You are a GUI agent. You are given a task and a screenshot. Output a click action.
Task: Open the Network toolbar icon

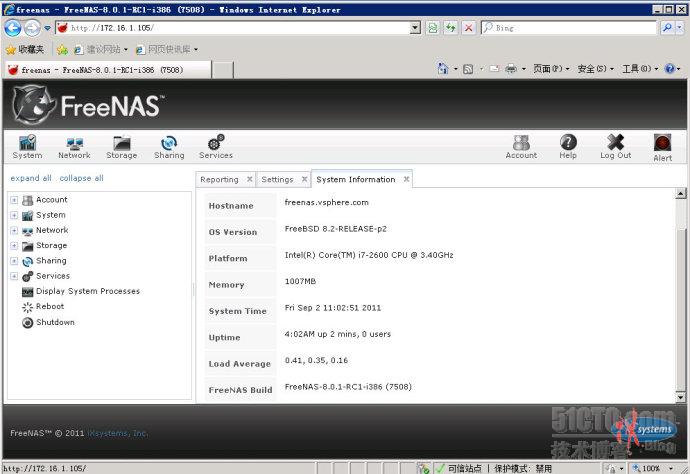coord(74,147)
